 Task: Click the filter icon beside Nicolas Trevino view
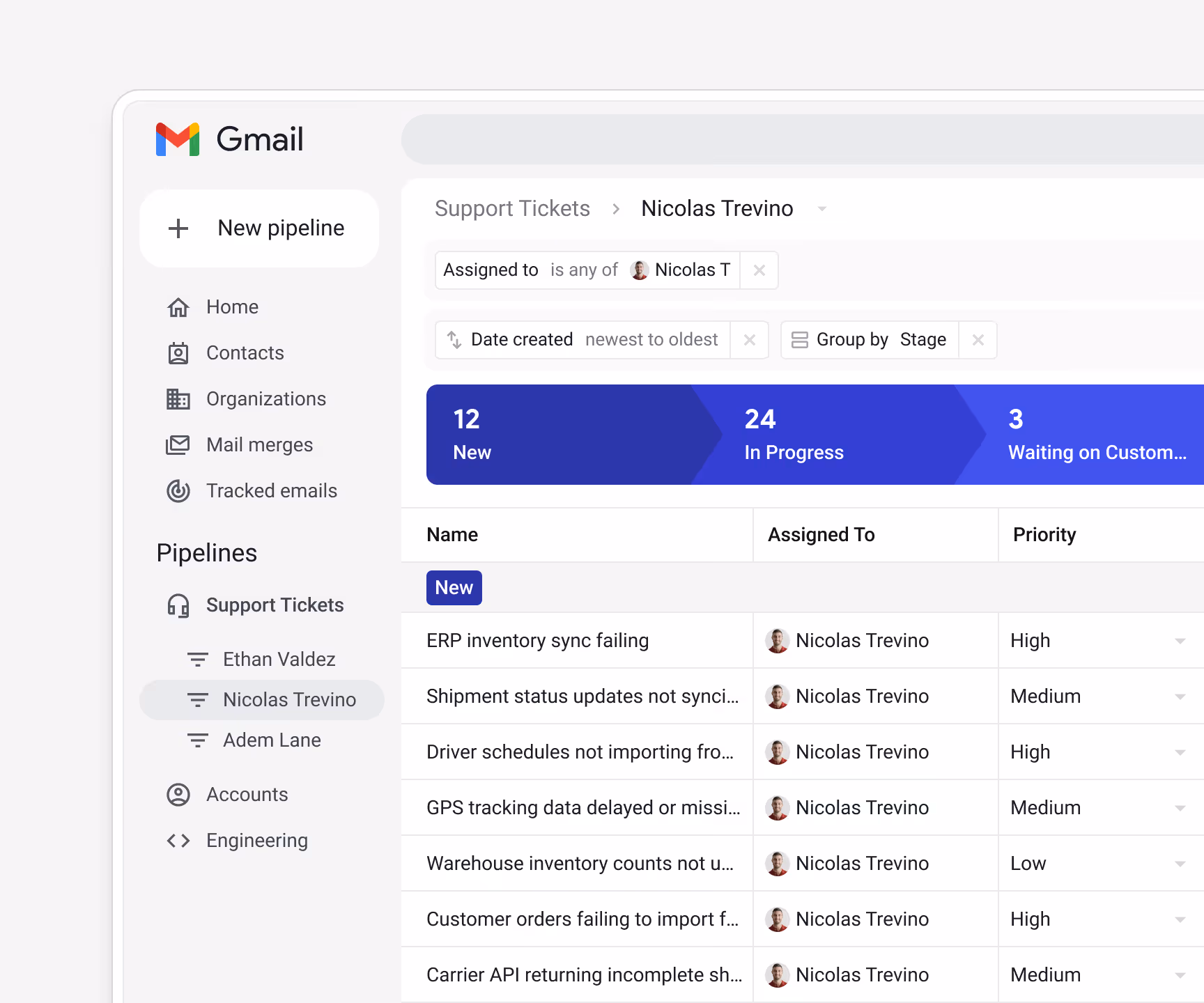click(198, 700)
